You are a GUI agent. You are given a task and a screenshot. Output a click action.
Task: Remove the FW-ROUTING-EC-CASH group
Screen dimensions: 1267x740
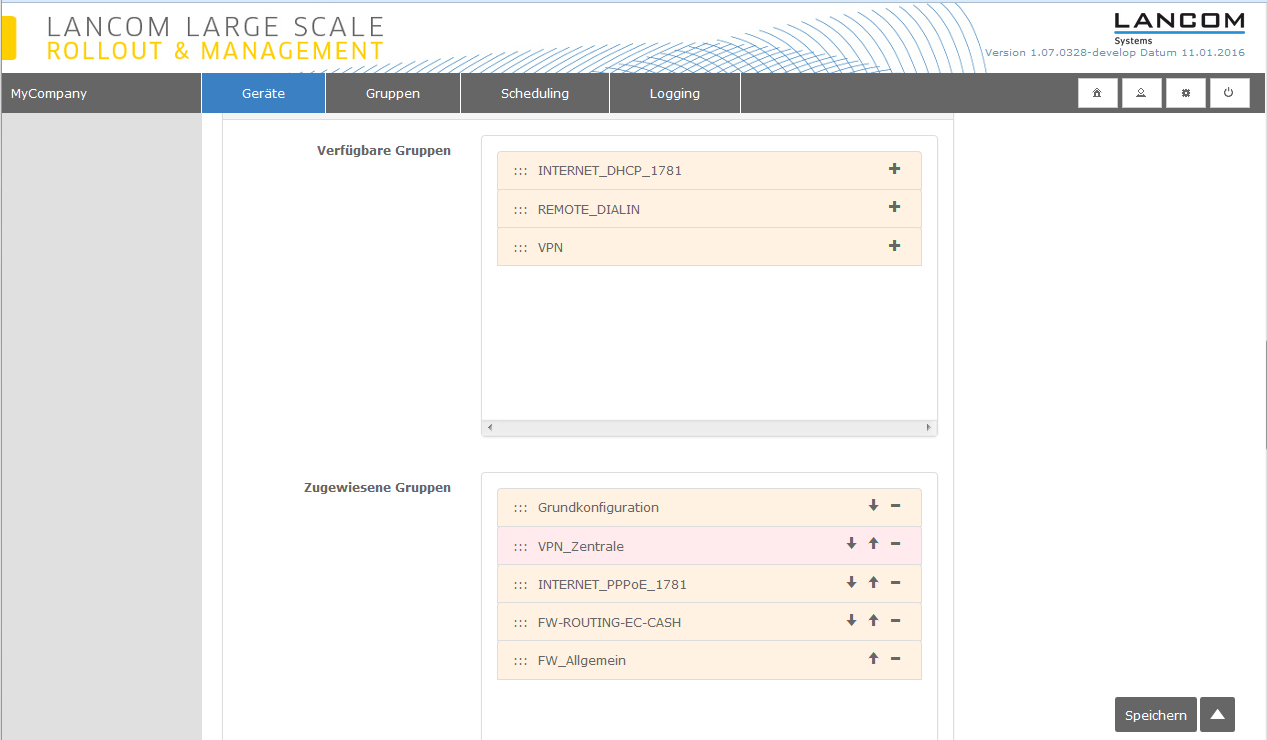895,621
